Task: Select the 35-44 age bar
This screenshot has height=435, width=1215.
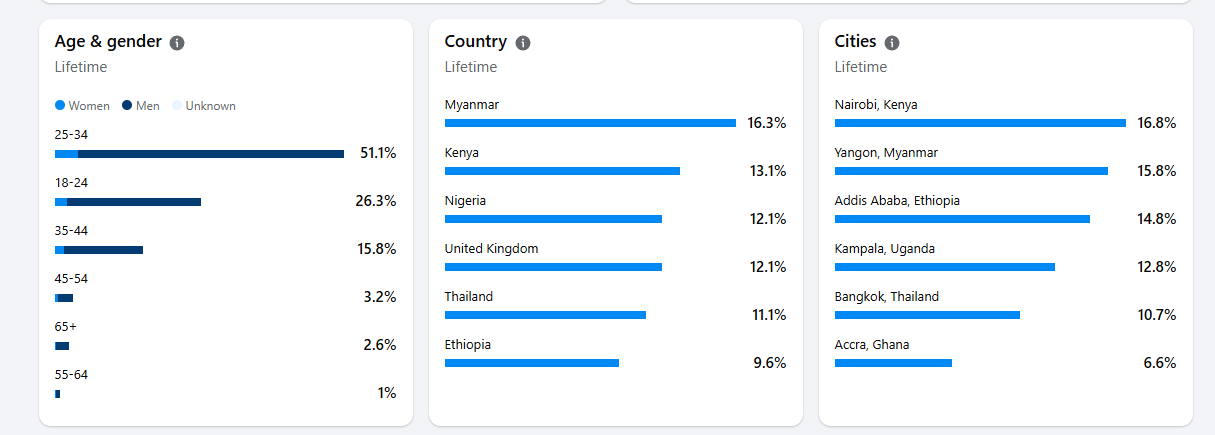Action: (x=99, y=250)
